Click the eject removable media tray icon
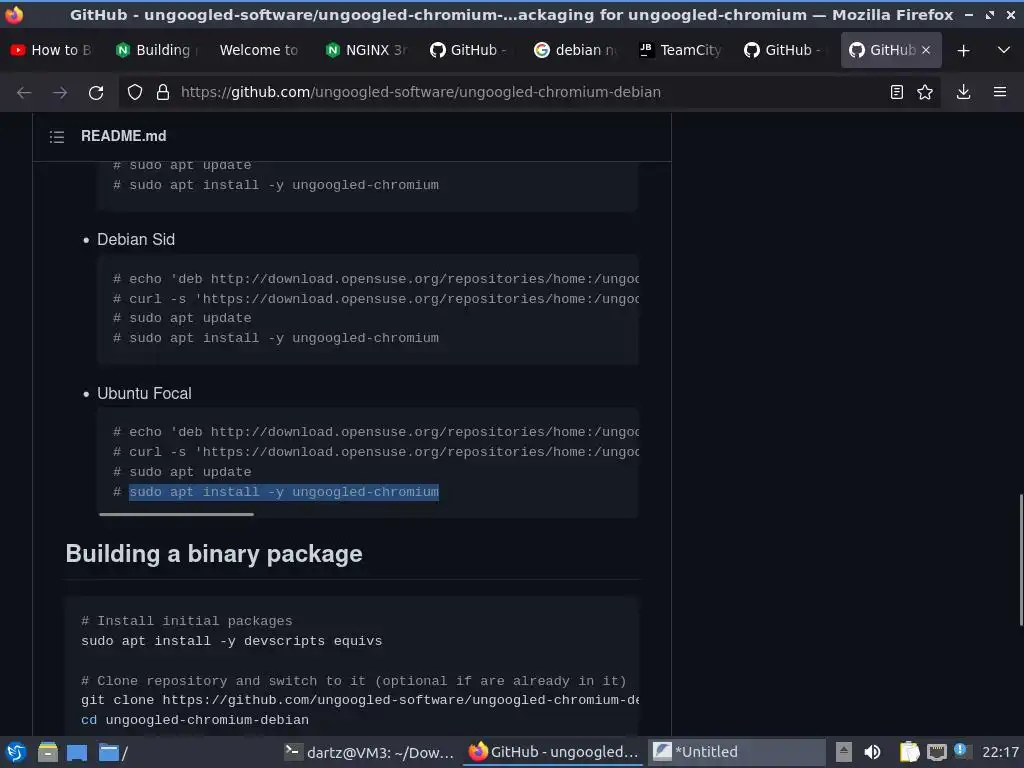 844,752
